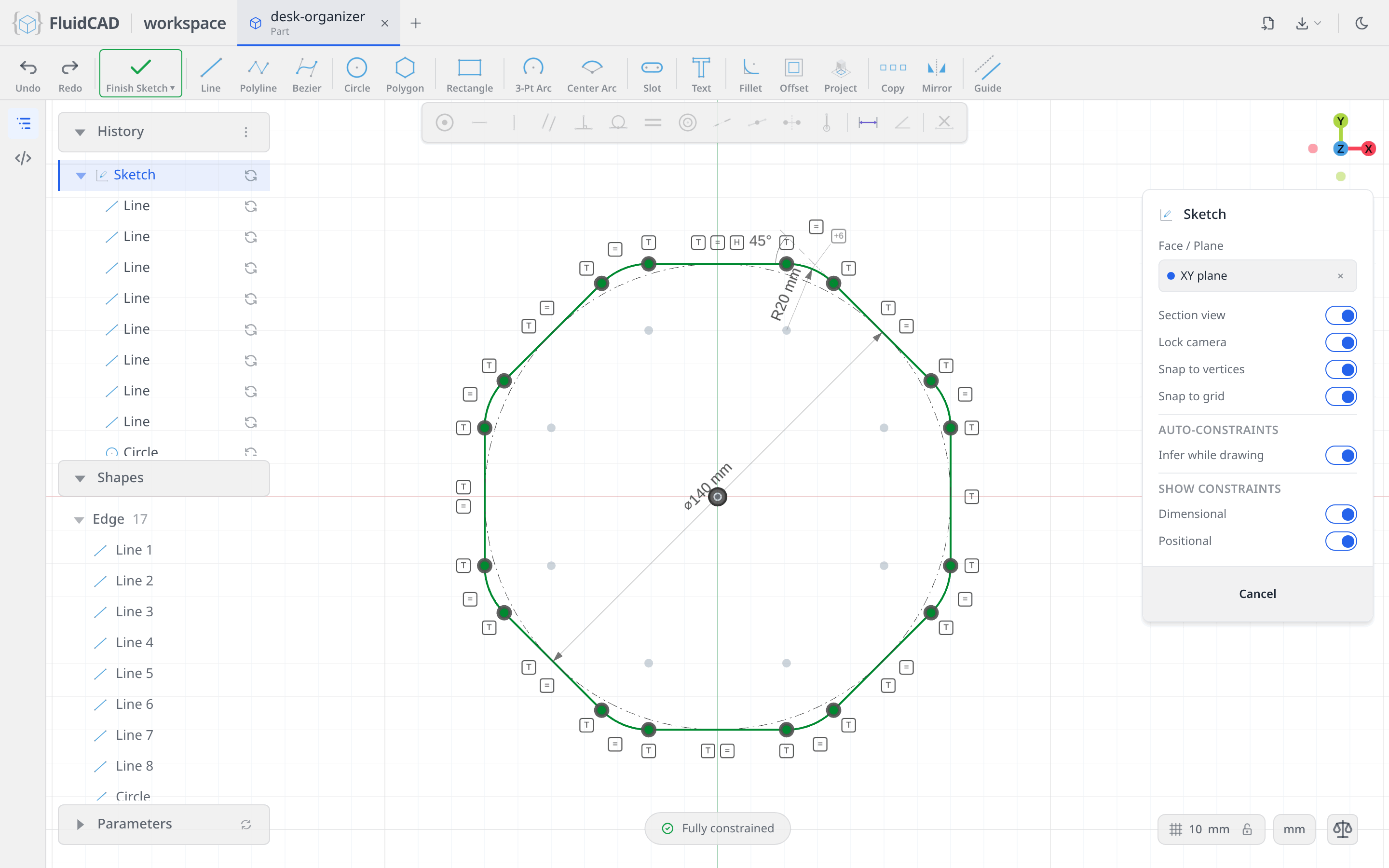Apply the coincident constraint
This screenshot has width=1389, height=868.
(x=444, y=122)
